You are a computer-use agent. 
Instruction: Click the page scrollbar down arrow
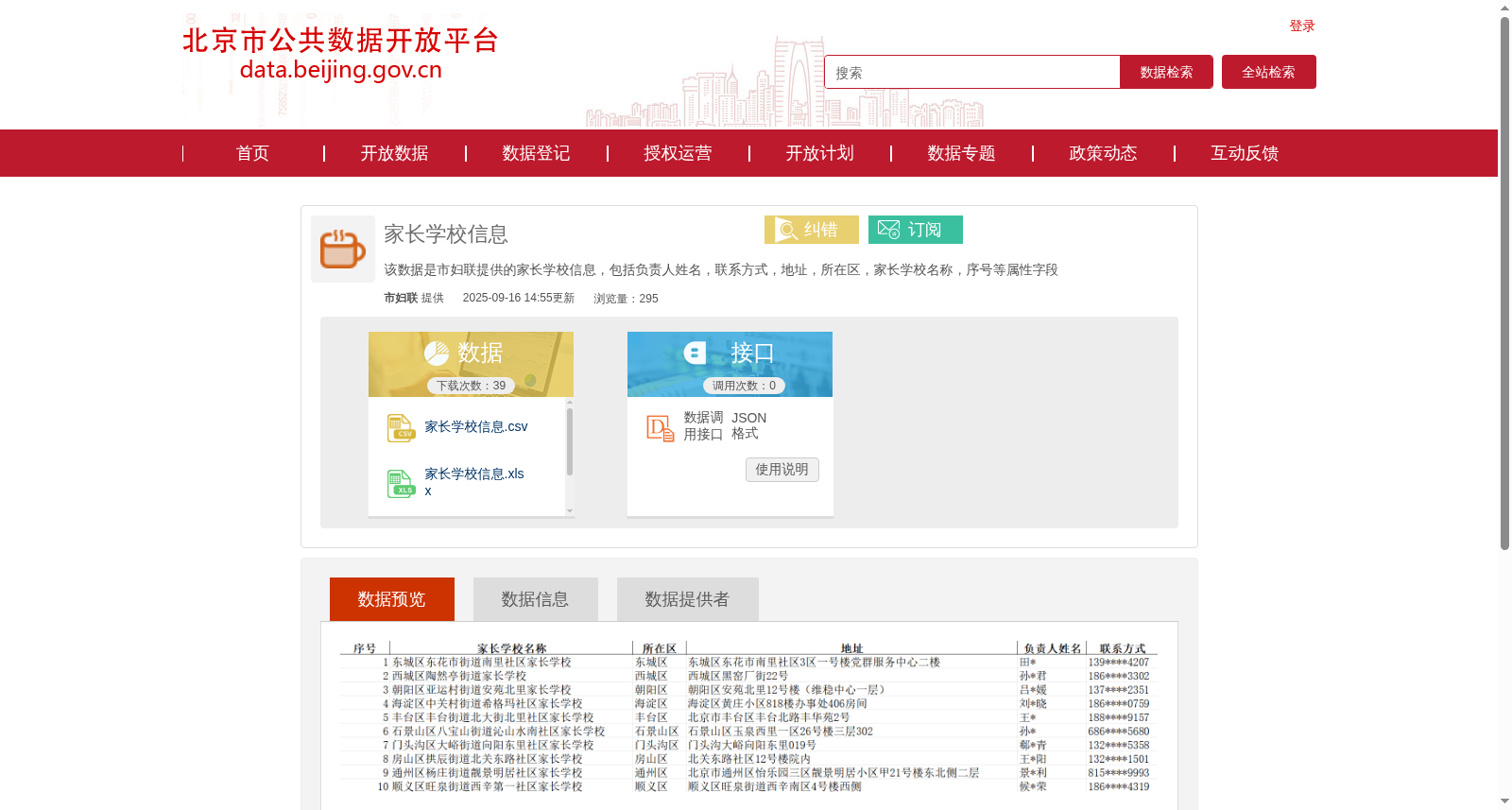tap(1504, 801)
